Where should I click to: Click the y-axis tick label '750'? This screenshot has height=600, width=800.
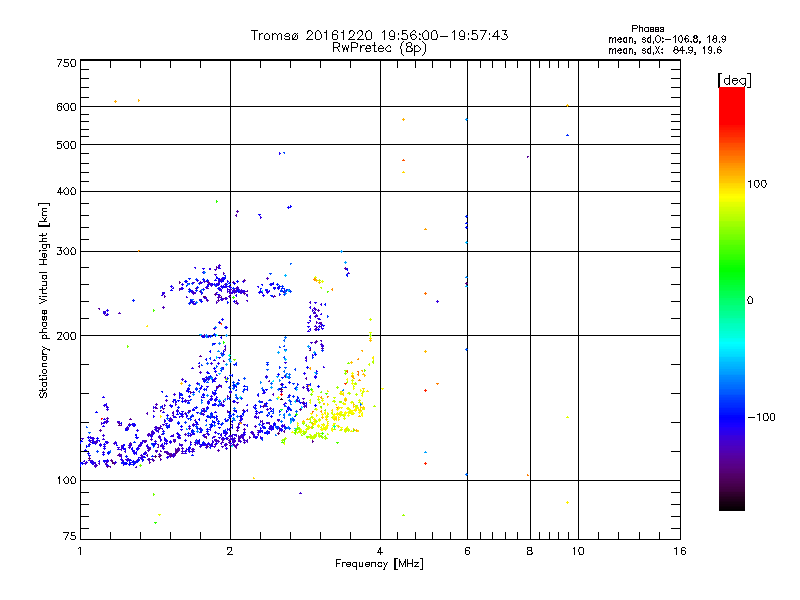pyautogui.click(x=66, y=63)
